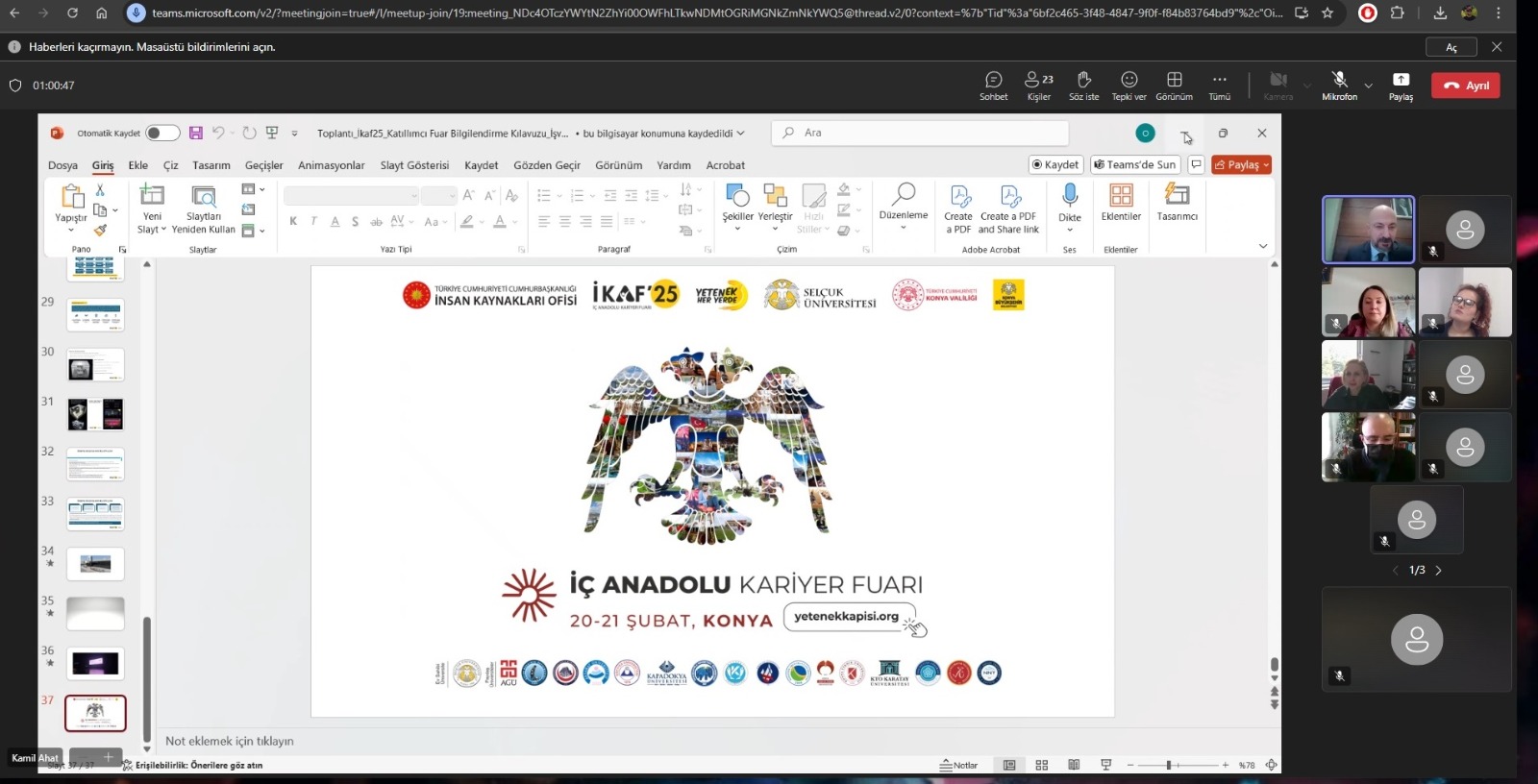Click the Teams'de Sun button
Viewport: 1538px width, 784px height.
coord(1135,165)
